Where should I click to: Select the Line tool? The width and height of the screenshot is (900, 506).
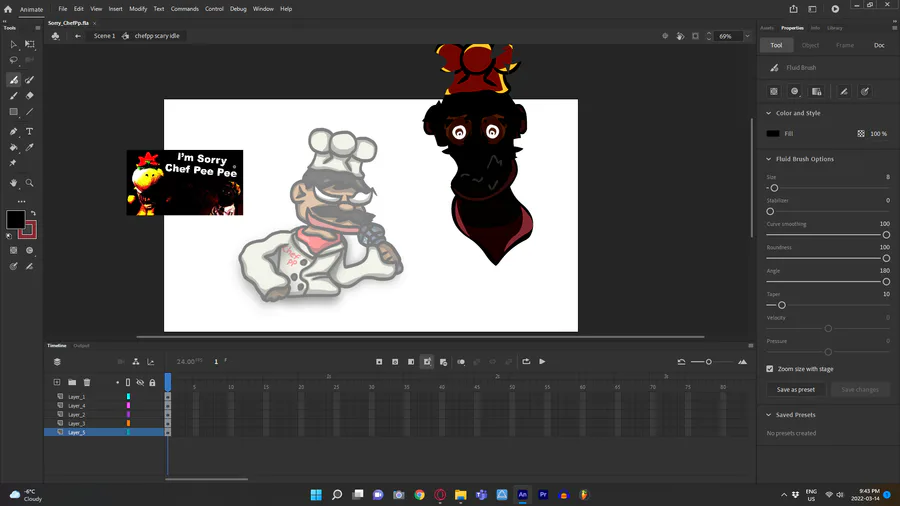point(29,112)
